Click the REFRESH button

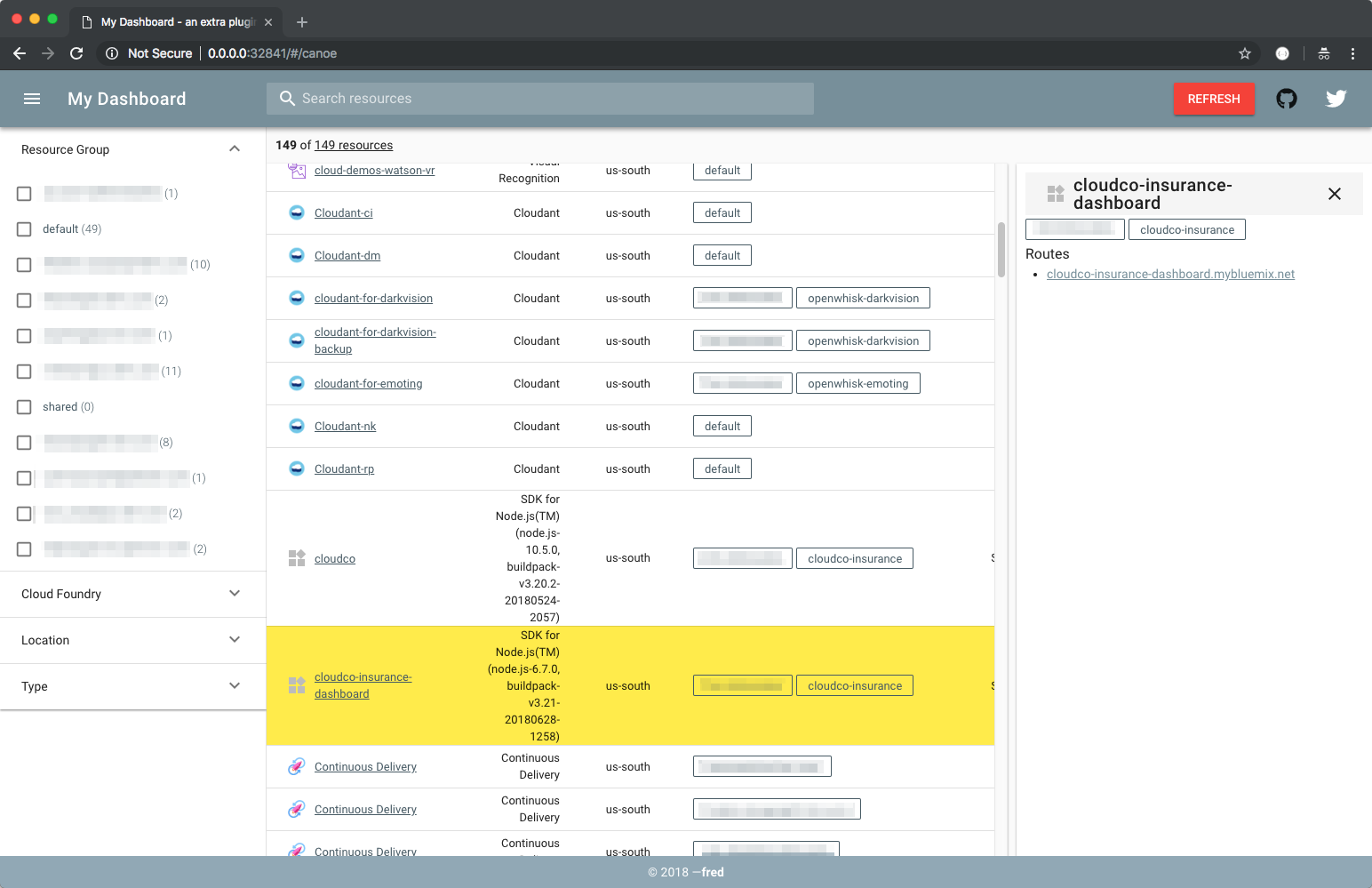click(1214, 99)
